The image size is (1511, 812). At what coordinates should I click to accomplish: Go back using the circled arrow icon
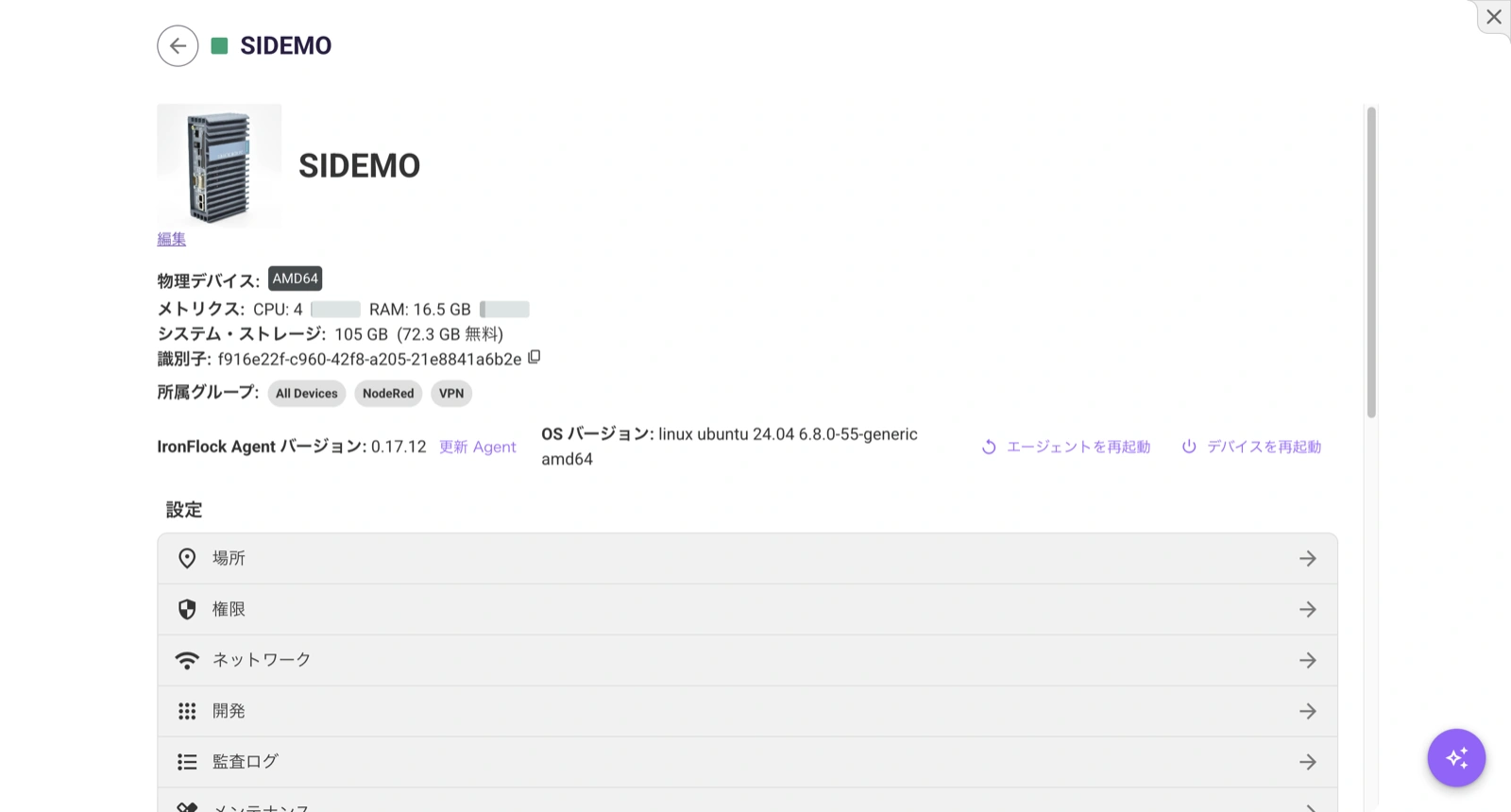click(x=178, y=45)
